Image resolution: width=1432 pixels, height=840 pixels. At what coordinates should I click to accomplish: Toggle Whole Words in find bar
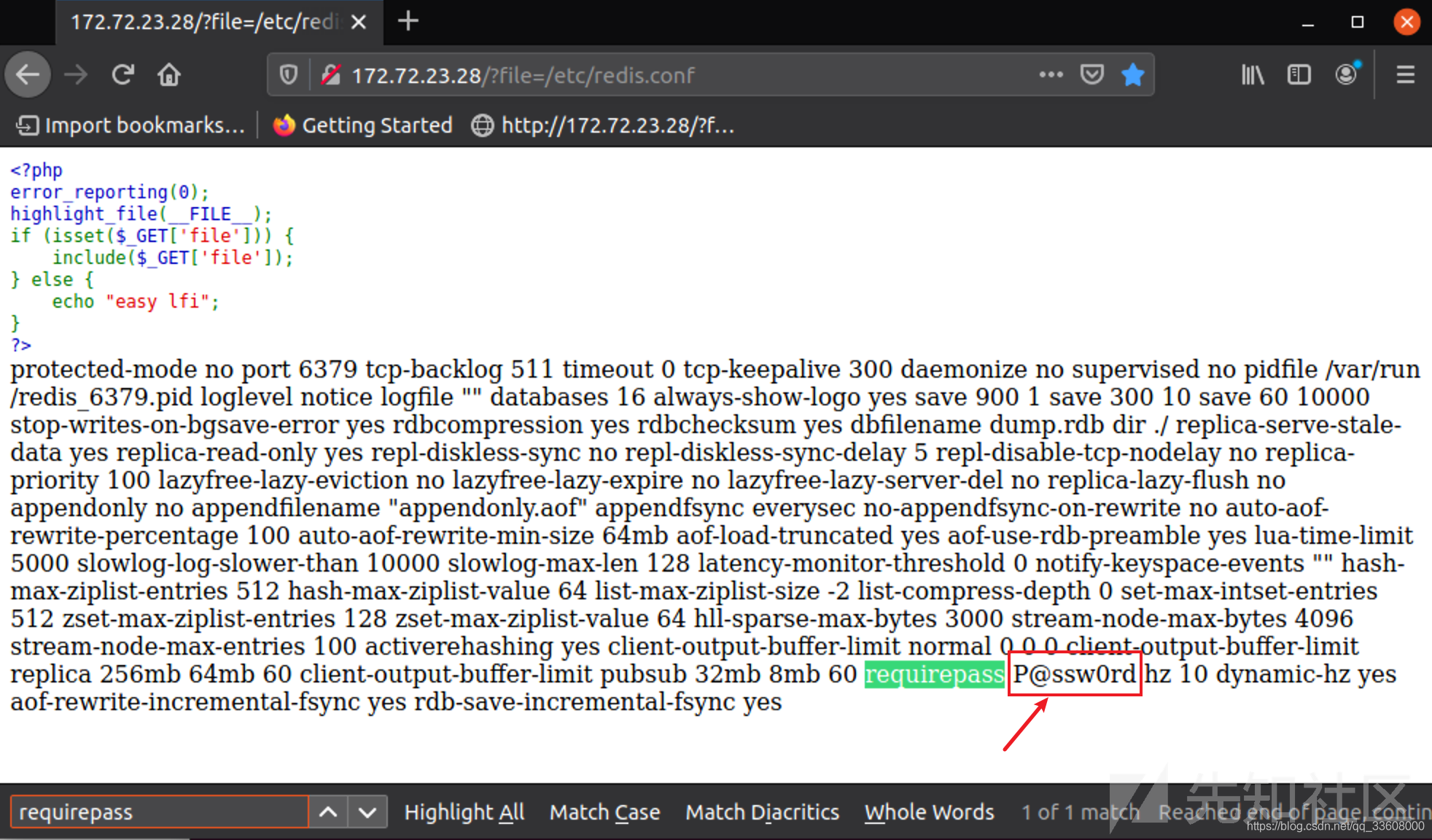pos(929,812)
